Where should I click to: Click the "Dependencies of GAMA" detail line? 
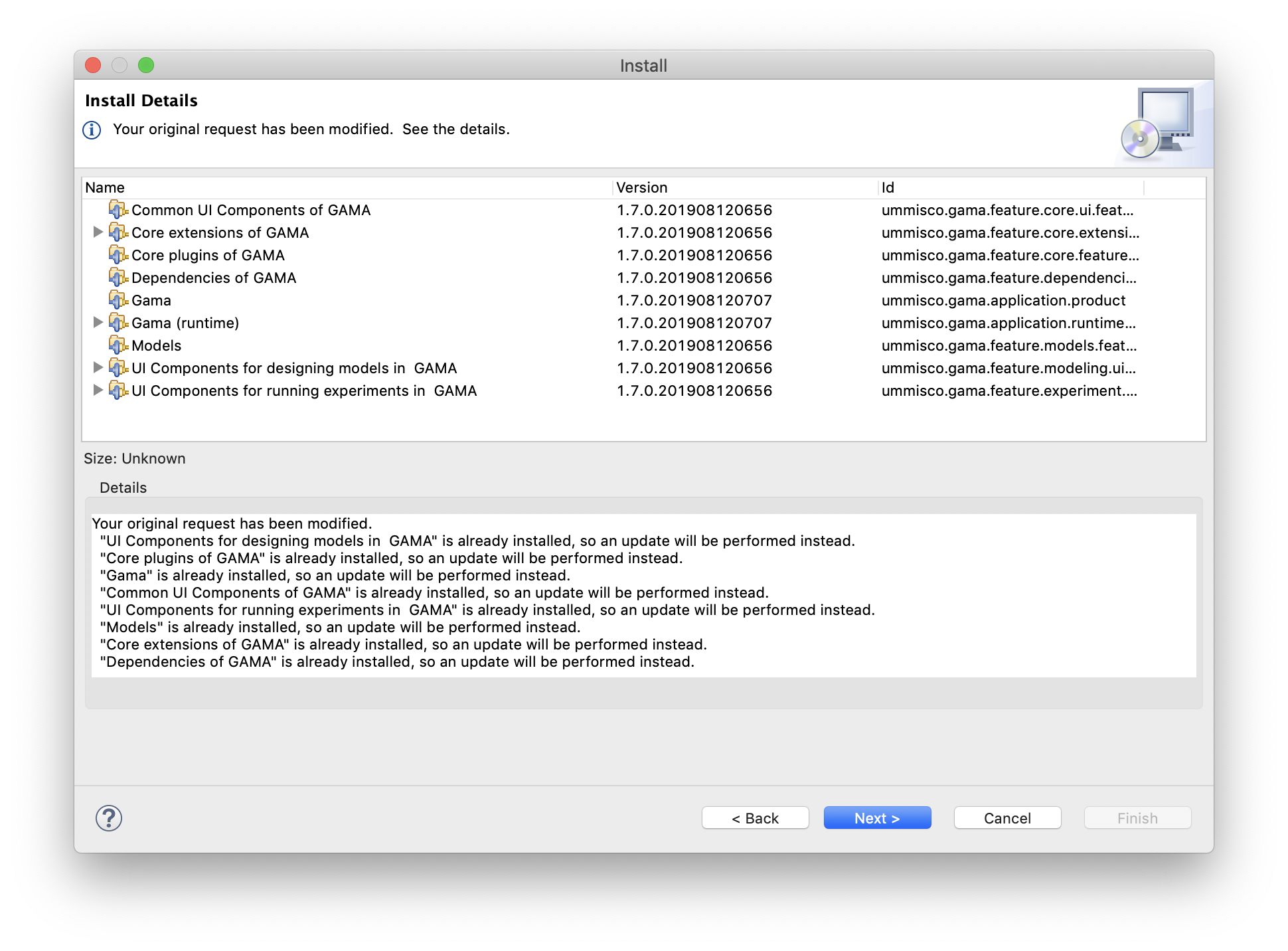(x=397, y=661)
